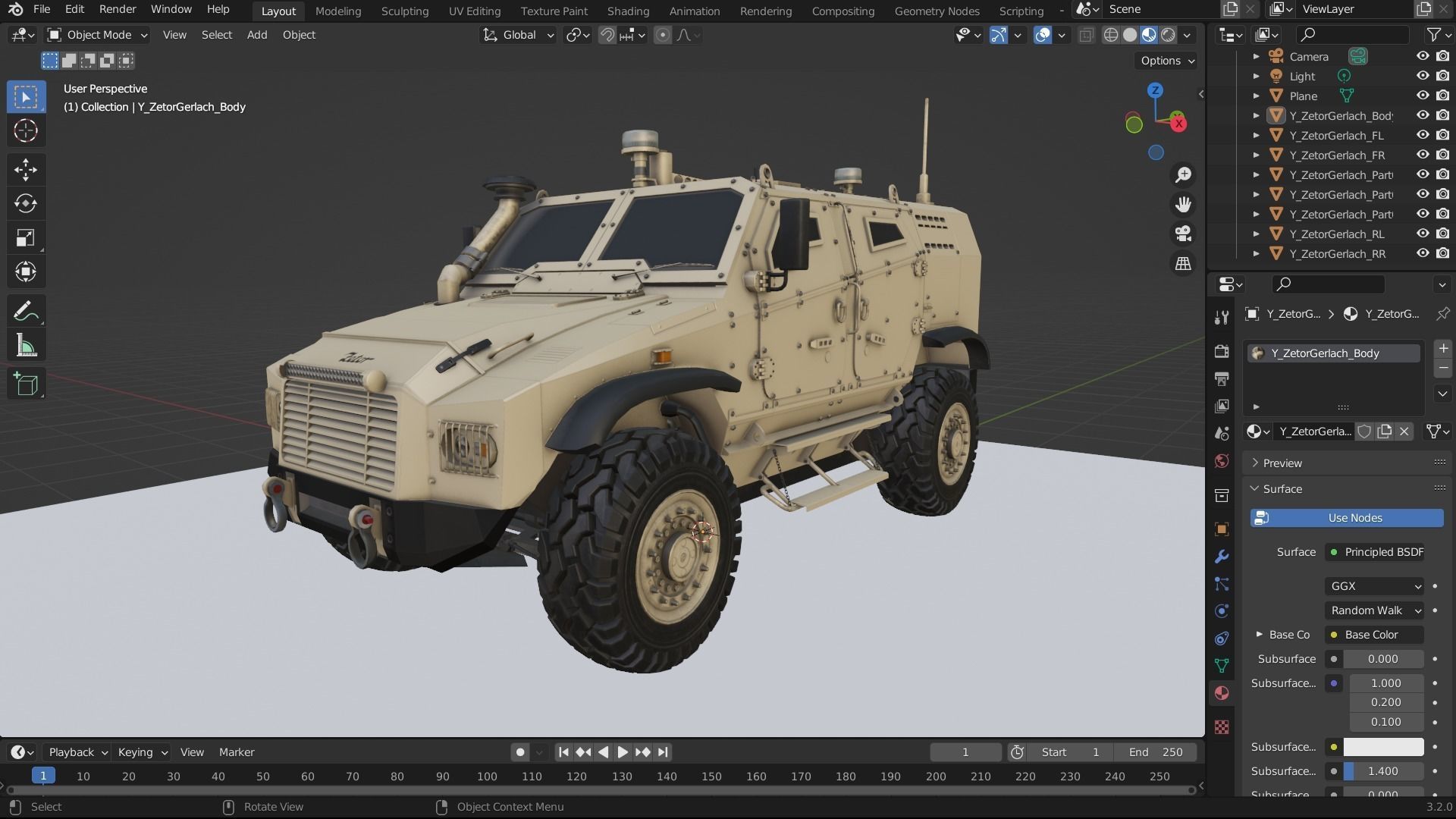The height and width of the screenshot is (819, 1456).
Task: Hide Y_ZetorGerlach_FL in viewport
Action: click(1423, 135)
